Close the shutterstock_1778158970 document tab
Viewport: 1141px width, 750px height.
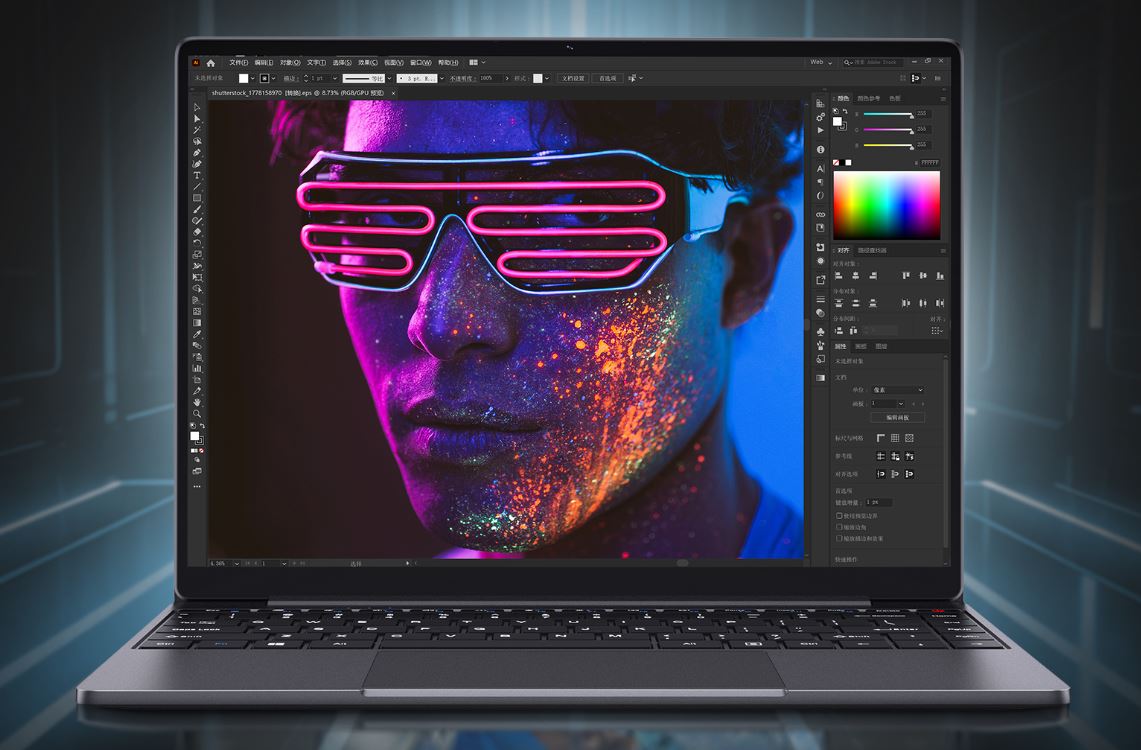(x=393, y=93)
